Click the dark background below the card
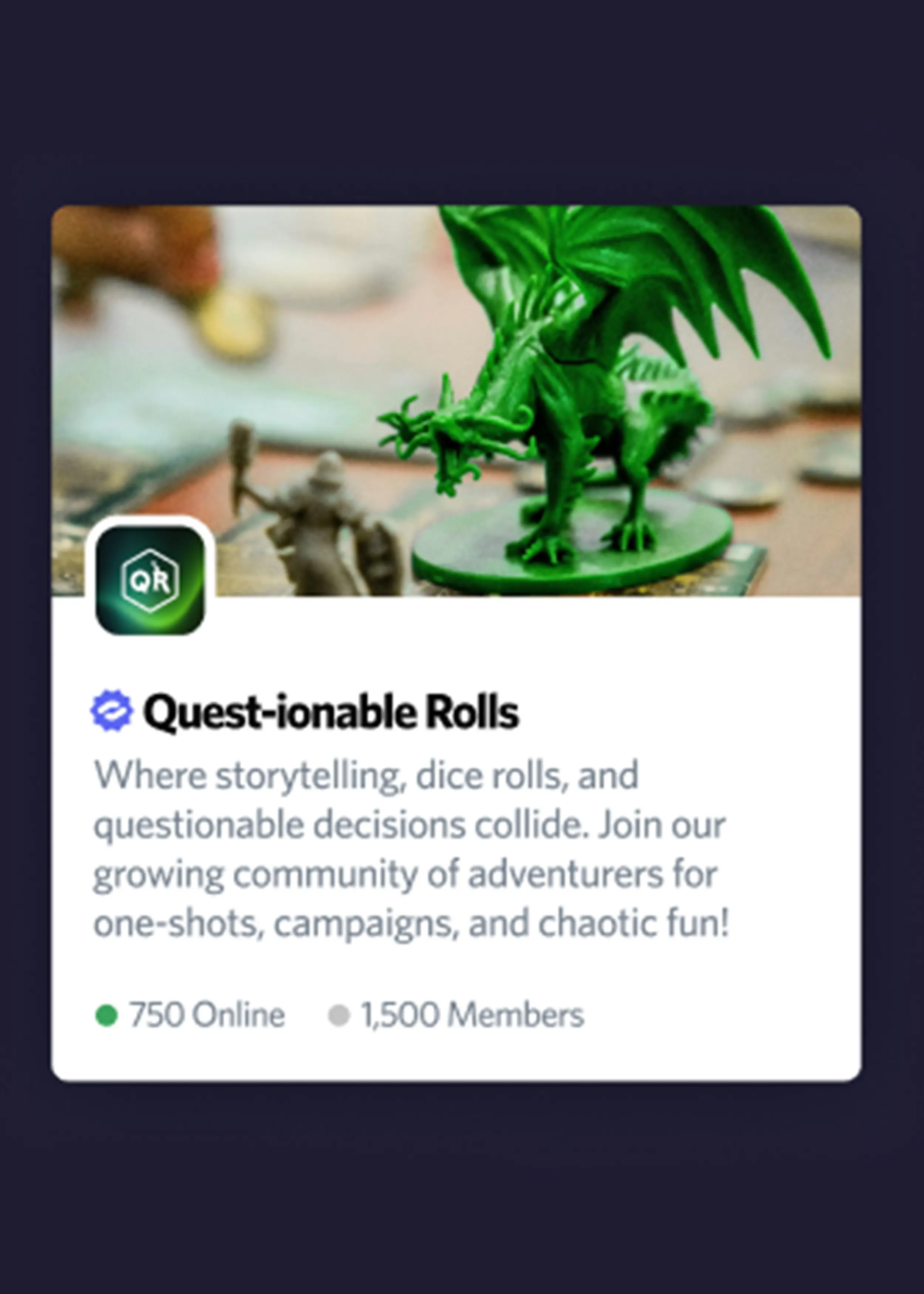924x1294 pixels. coord(462,1189)
